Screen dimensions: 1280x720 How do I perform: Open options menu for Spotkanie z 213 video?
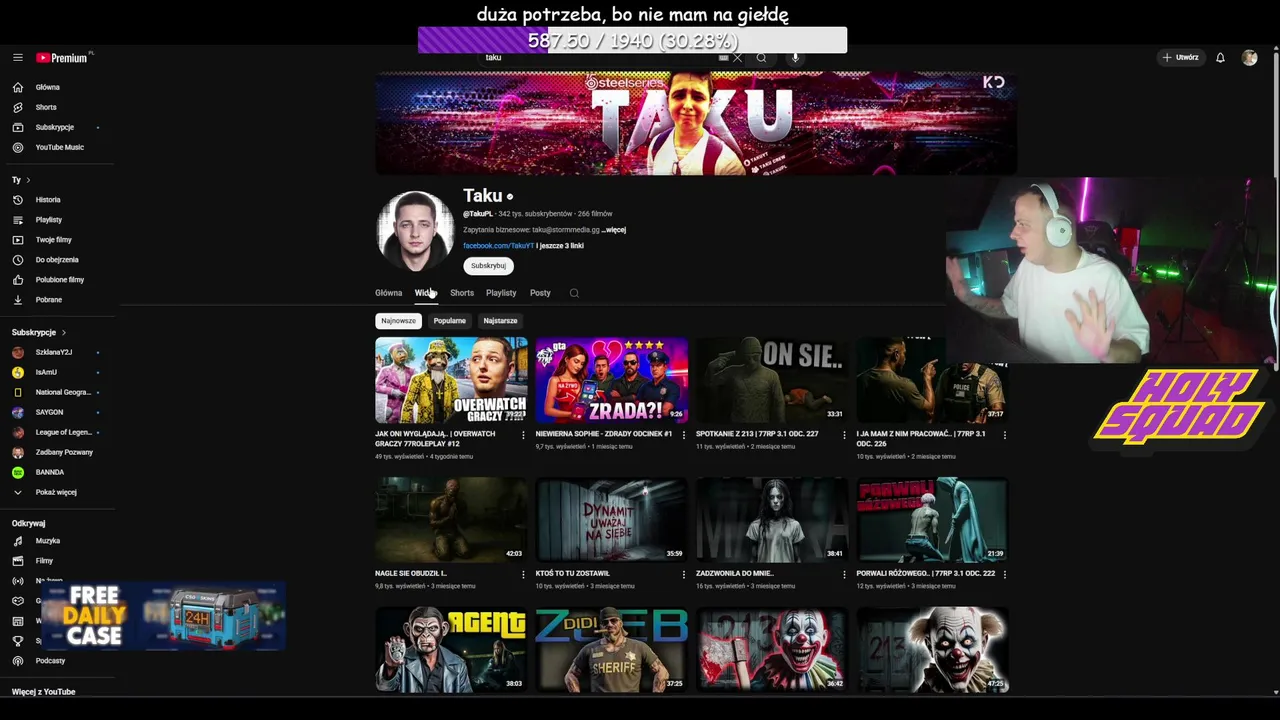coord(844,435)
